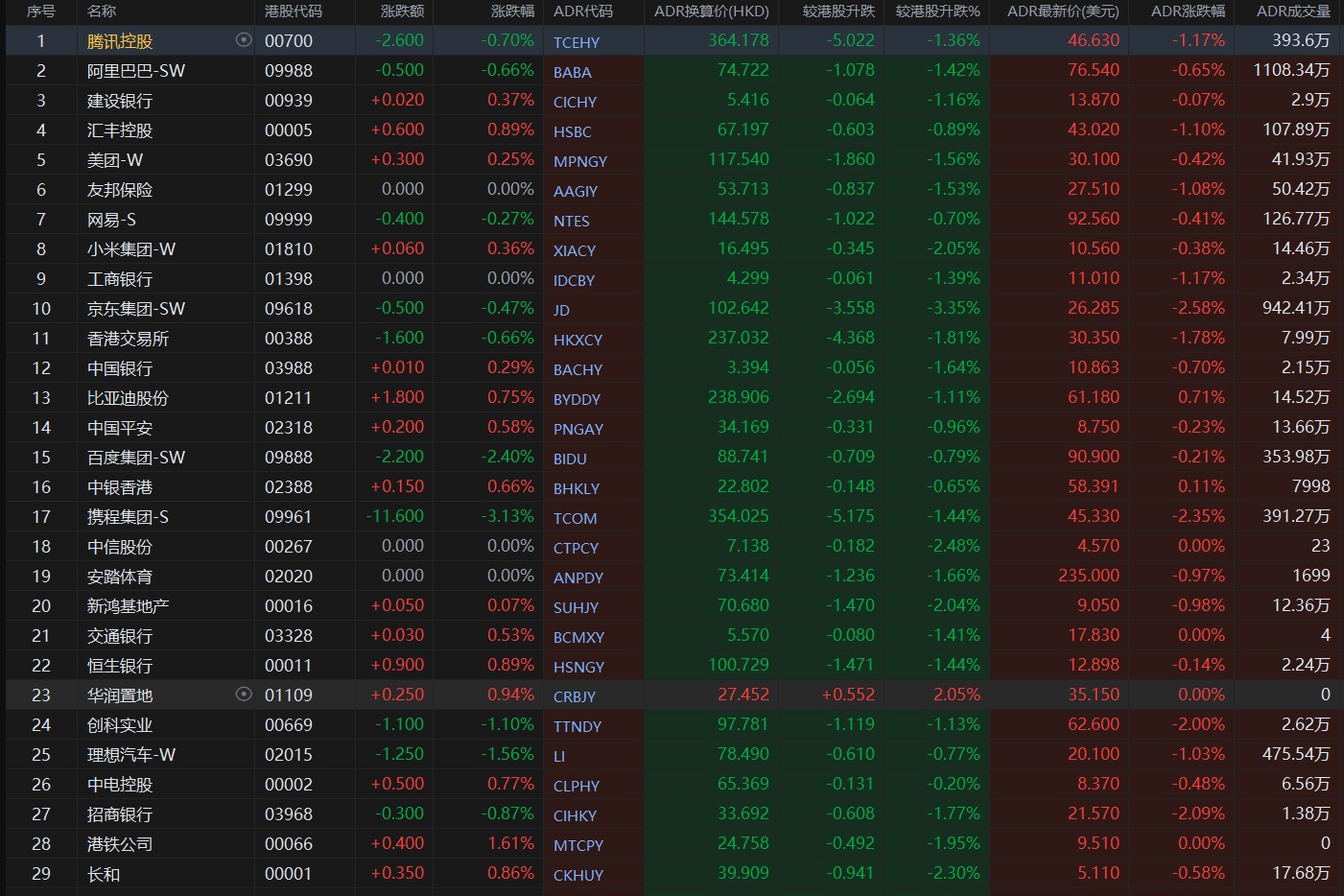Pick the 网易-S stock name

point(111,220)
